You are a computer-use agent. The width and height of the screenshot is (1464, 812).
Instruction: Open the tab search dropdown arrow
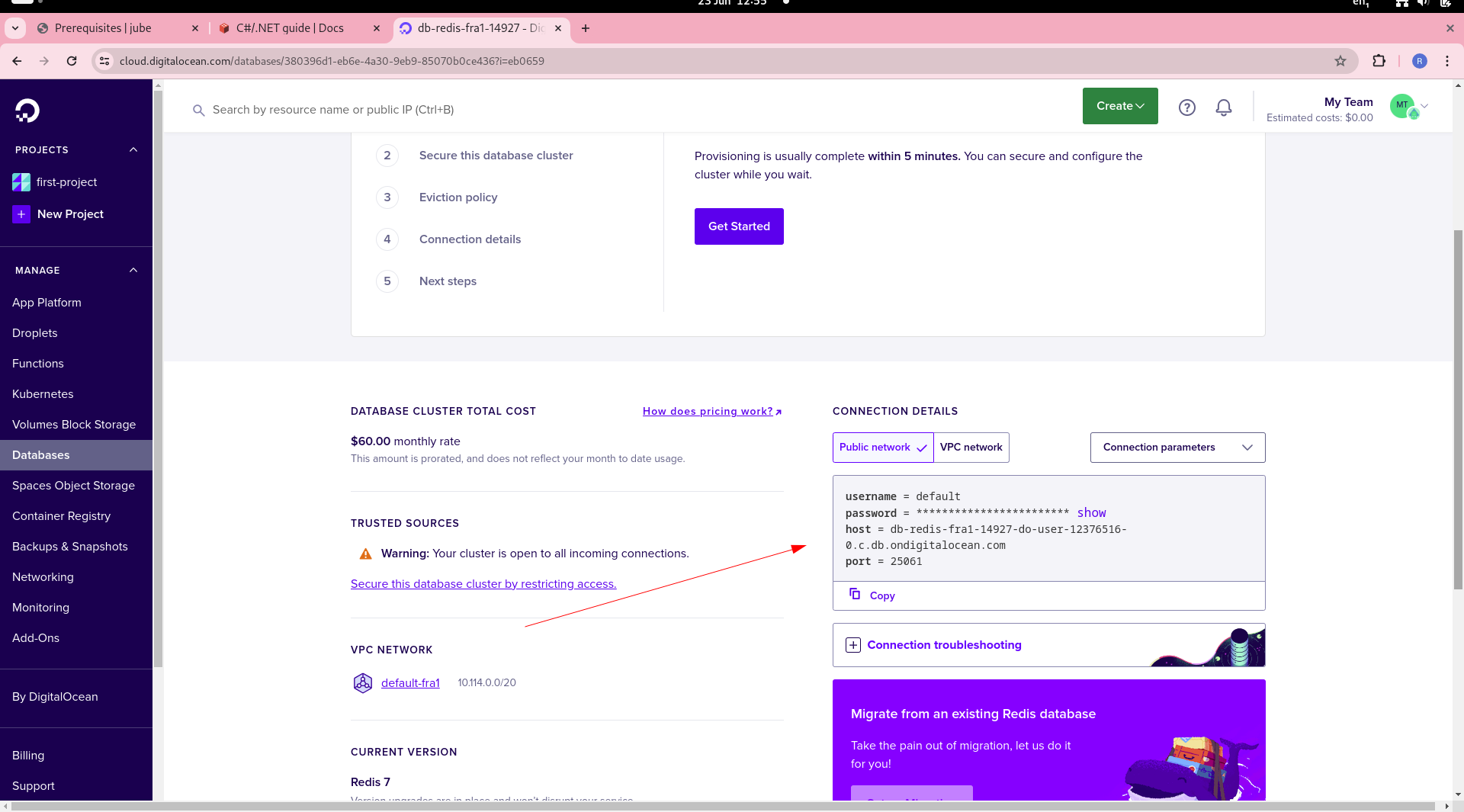(15, 28)
